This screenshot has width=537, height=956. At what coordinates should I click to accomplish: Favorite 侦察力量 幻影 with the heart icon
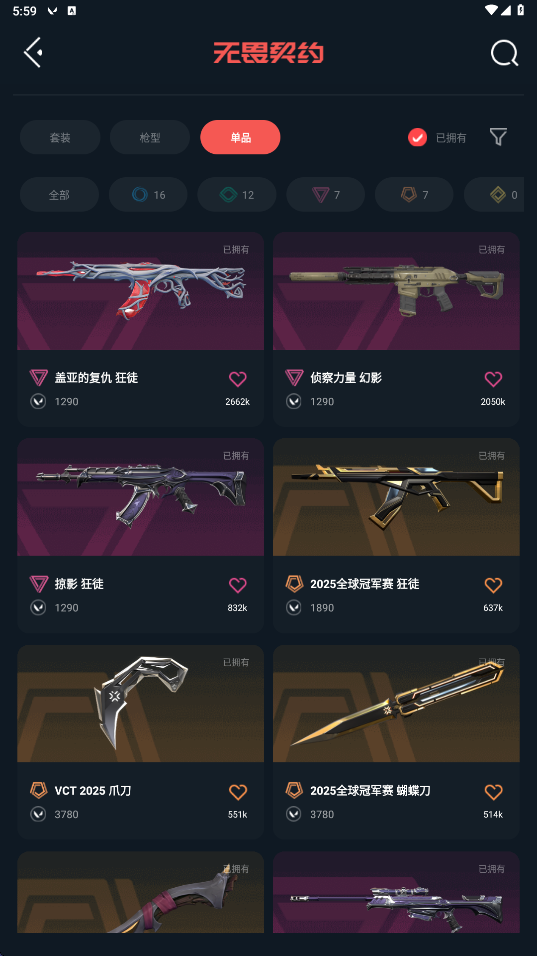tap(493, 379)
